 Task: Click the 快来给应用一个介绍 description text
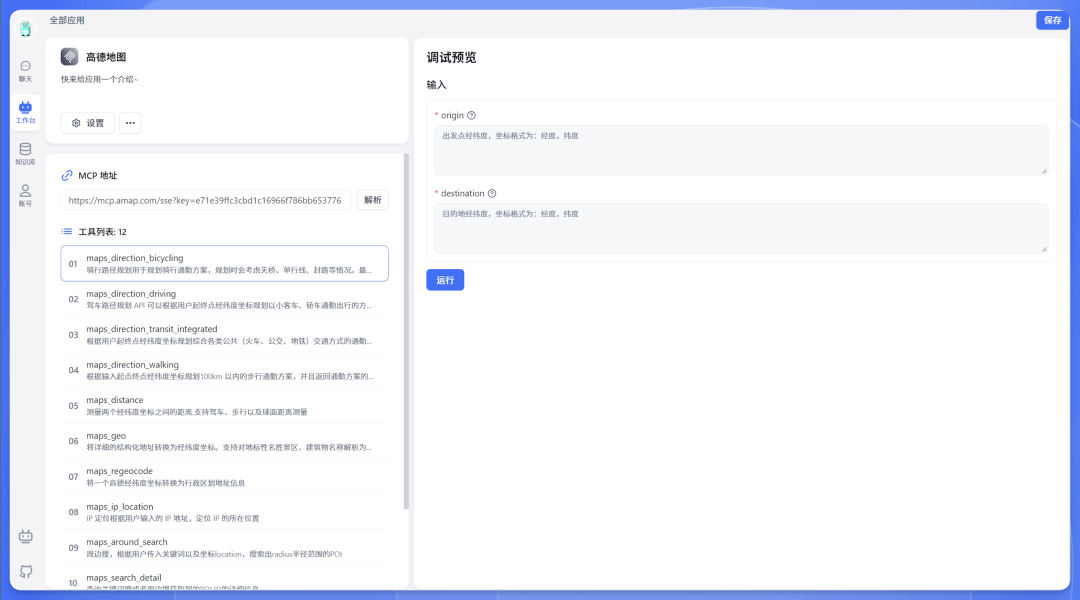pyautogui.click(x=99, y=79)
